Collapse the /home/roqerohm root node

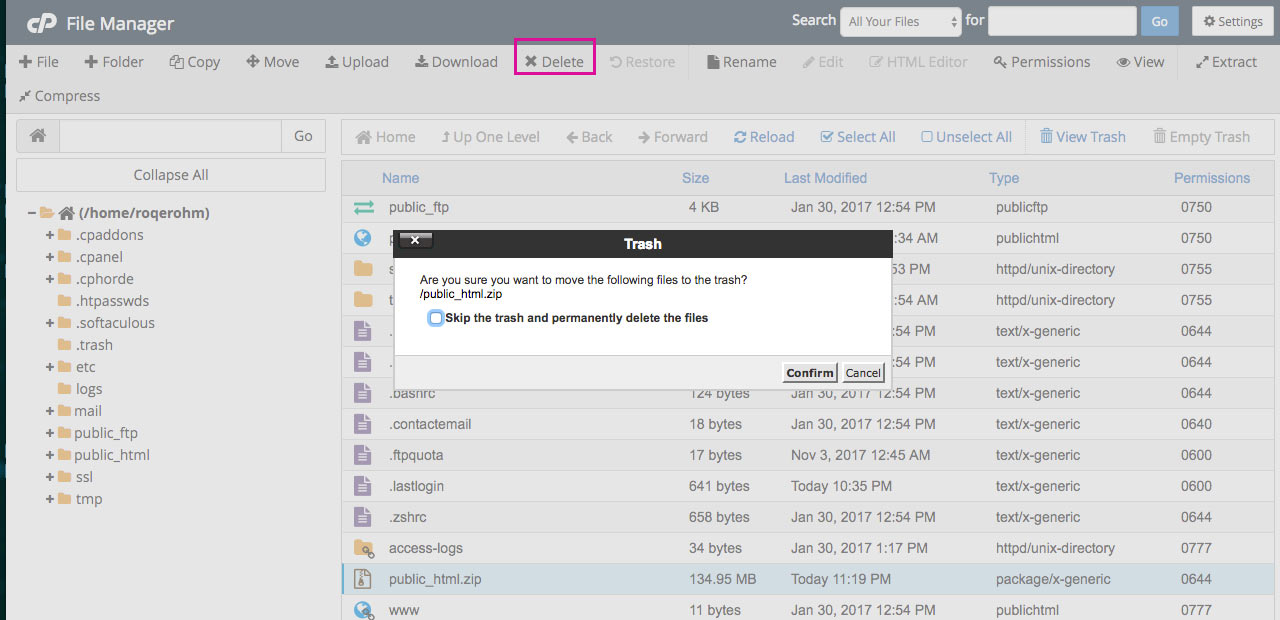click(32, 213)
